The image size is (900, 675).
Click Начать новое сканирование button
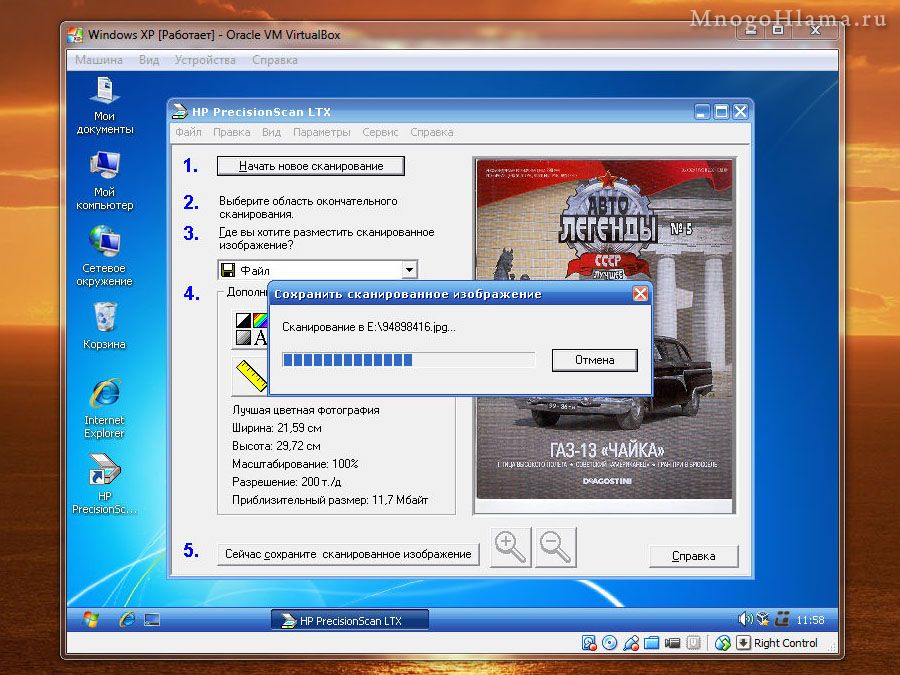311,166
